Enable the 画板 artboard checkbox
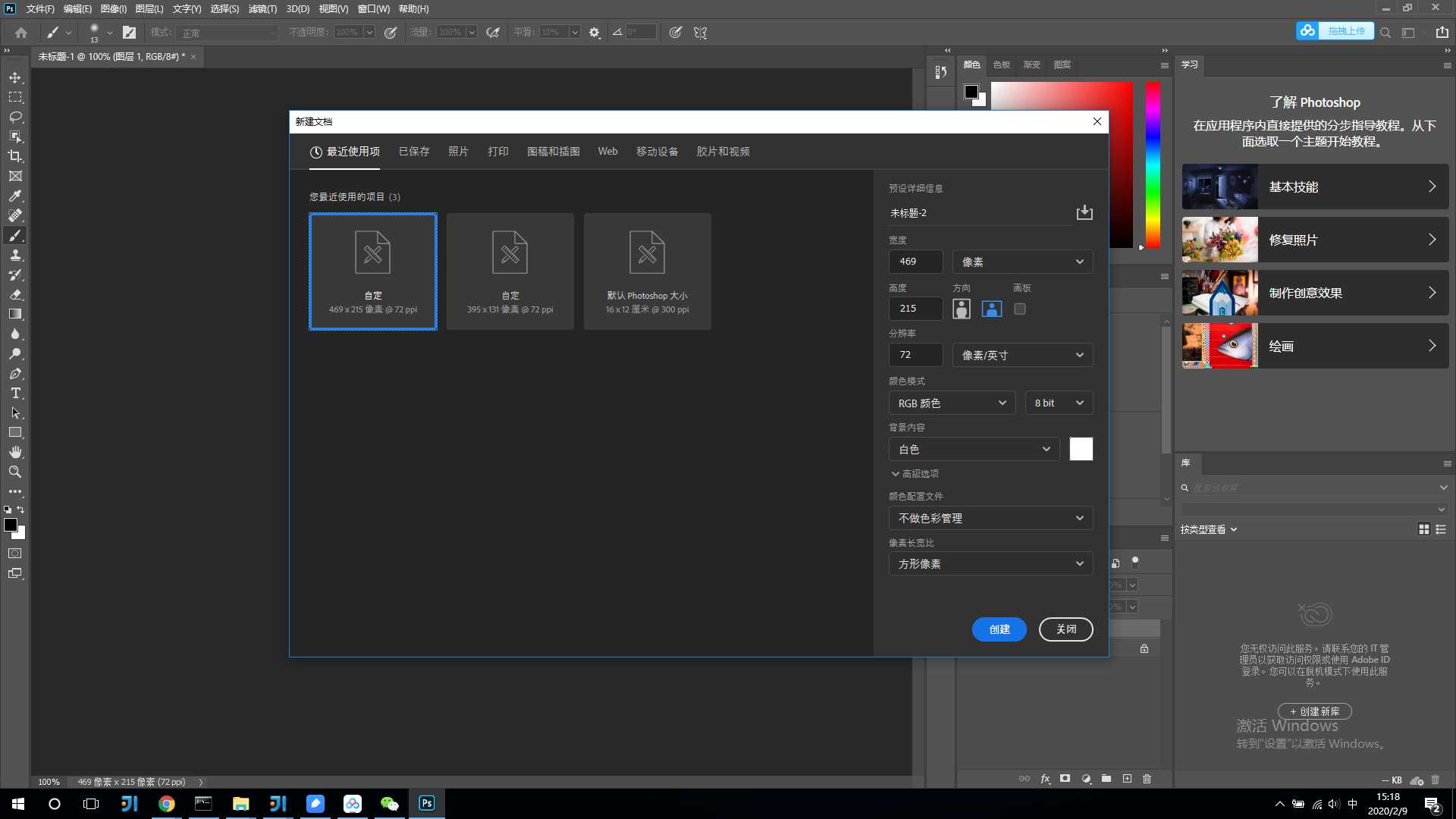The width and height of the screenshot is (1456, 819). pyautogui.click(x=1020, y=309)
